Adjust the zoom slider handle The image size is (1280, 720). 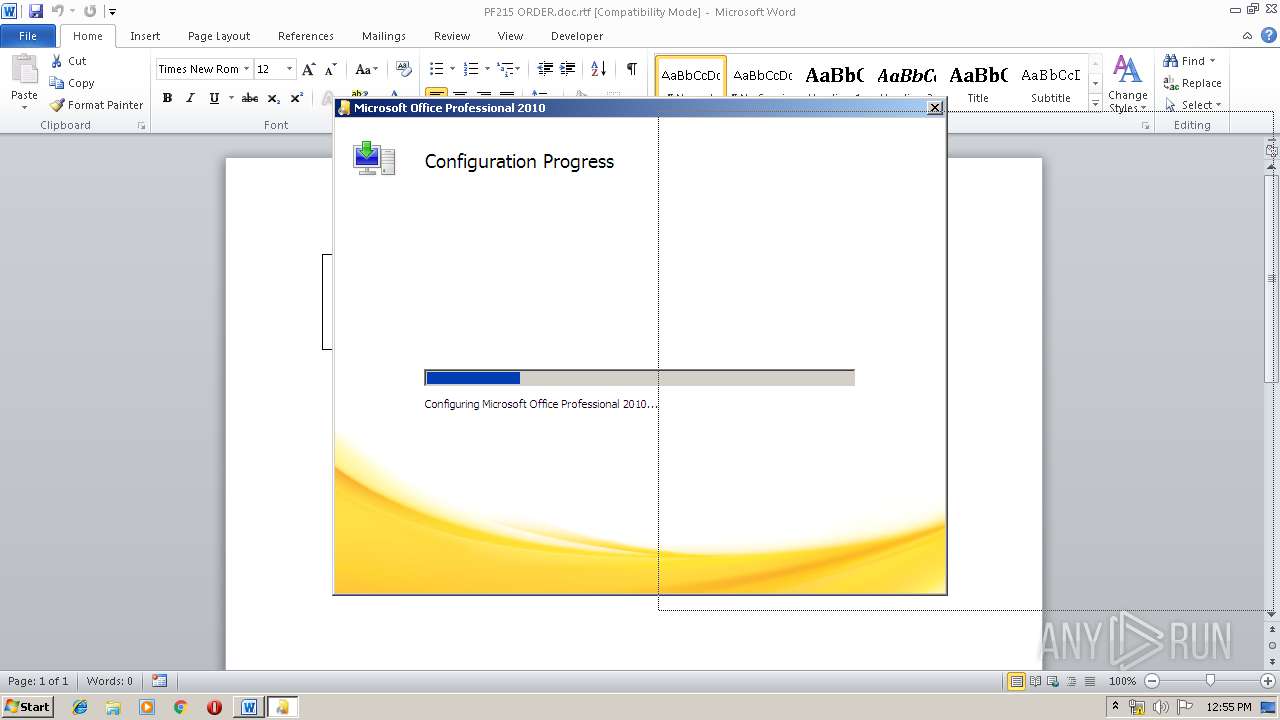[1210, 681]
